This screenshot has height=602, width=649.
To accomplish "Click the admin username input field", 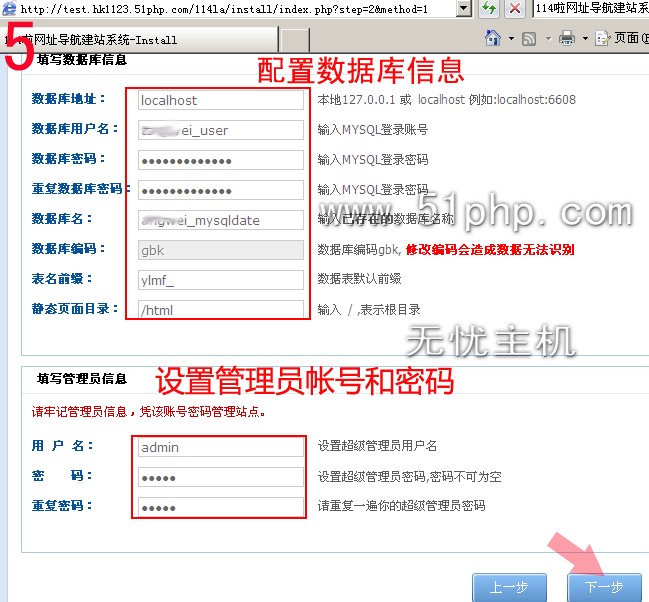I will (x=220, y=447).
